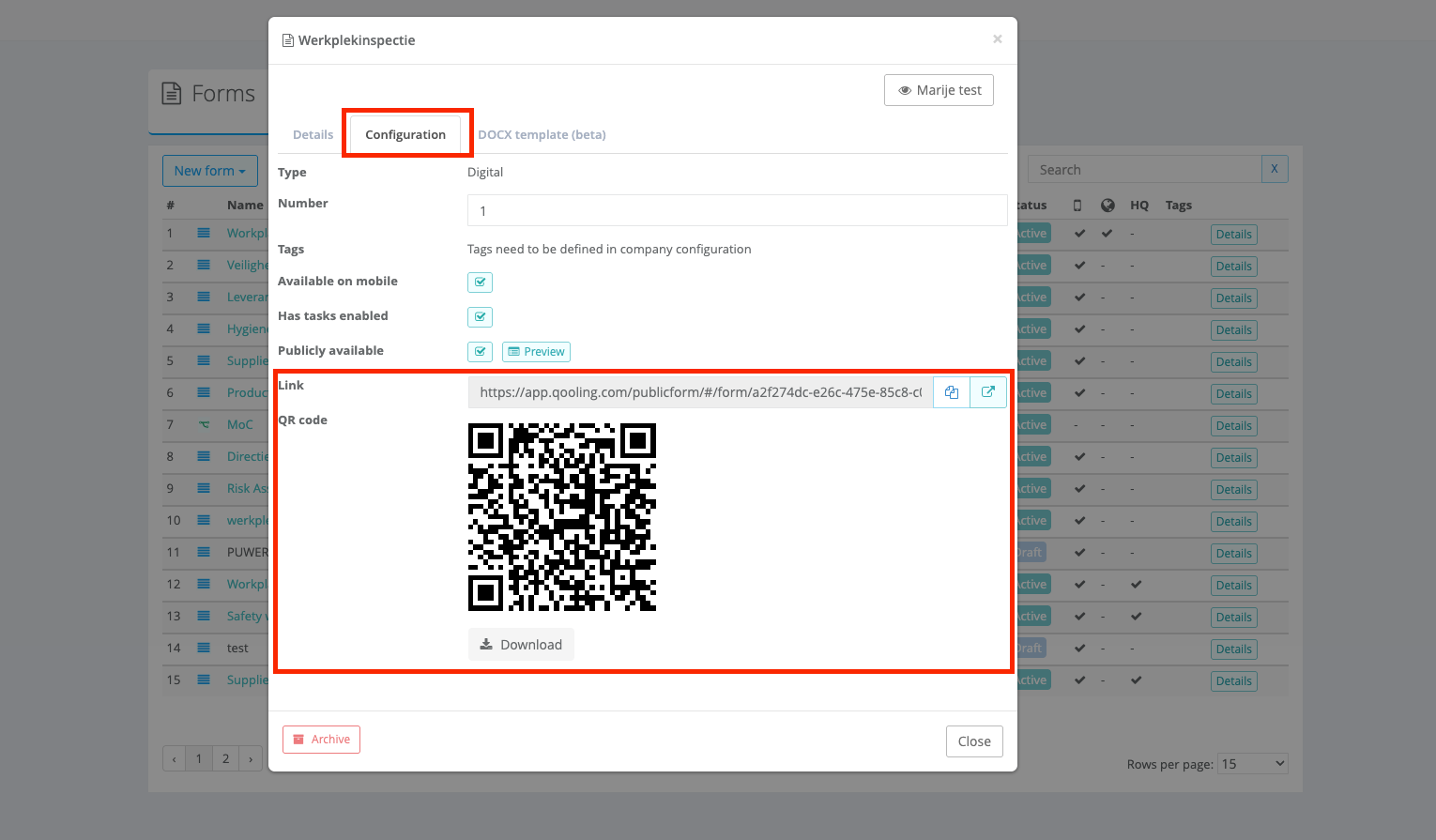
Task: Go to previous page arrow
Action: click(x=174, y=758)
